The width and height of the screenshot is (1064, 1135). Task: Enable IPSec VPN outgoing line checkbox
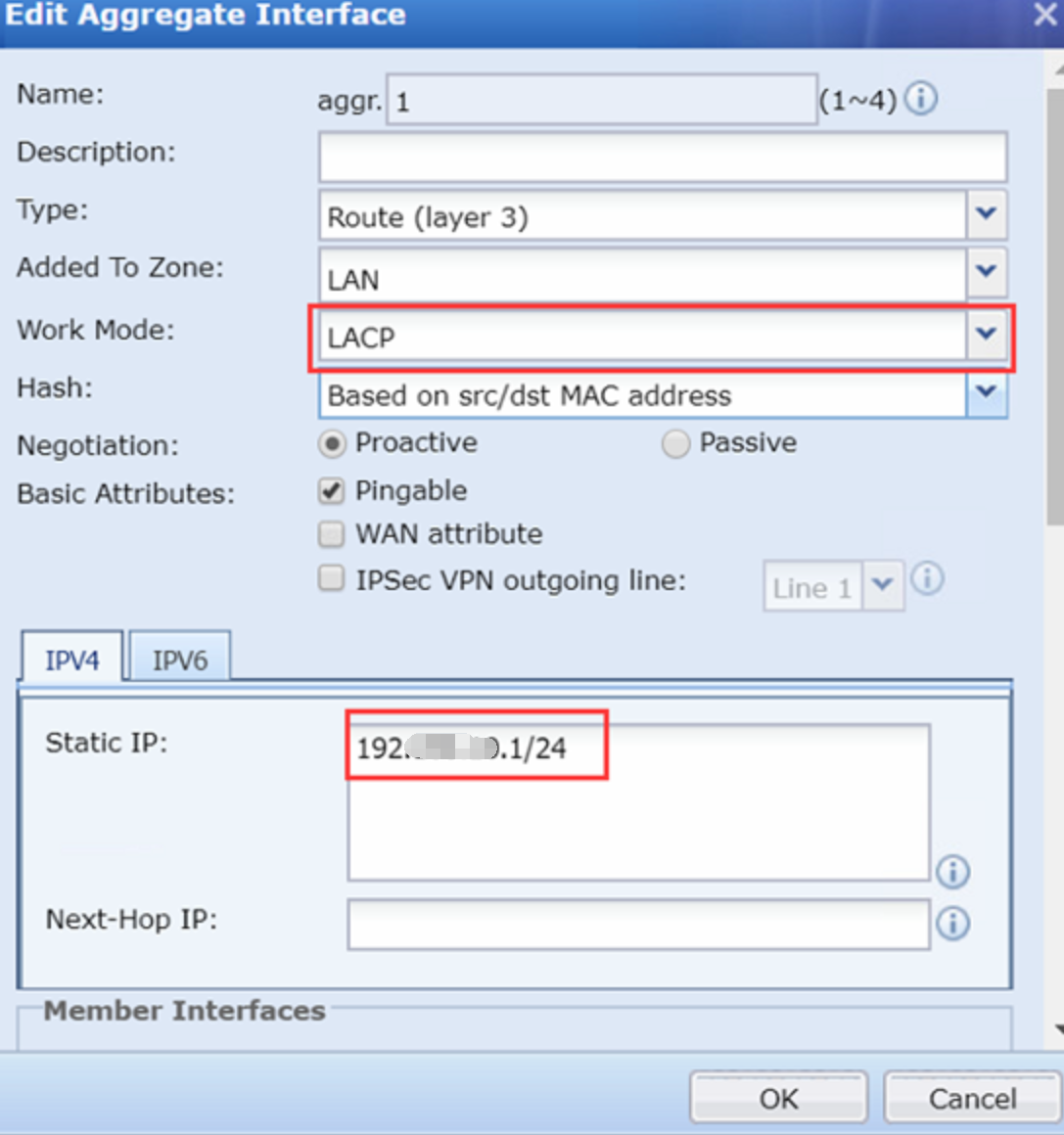tap(331, 579)
